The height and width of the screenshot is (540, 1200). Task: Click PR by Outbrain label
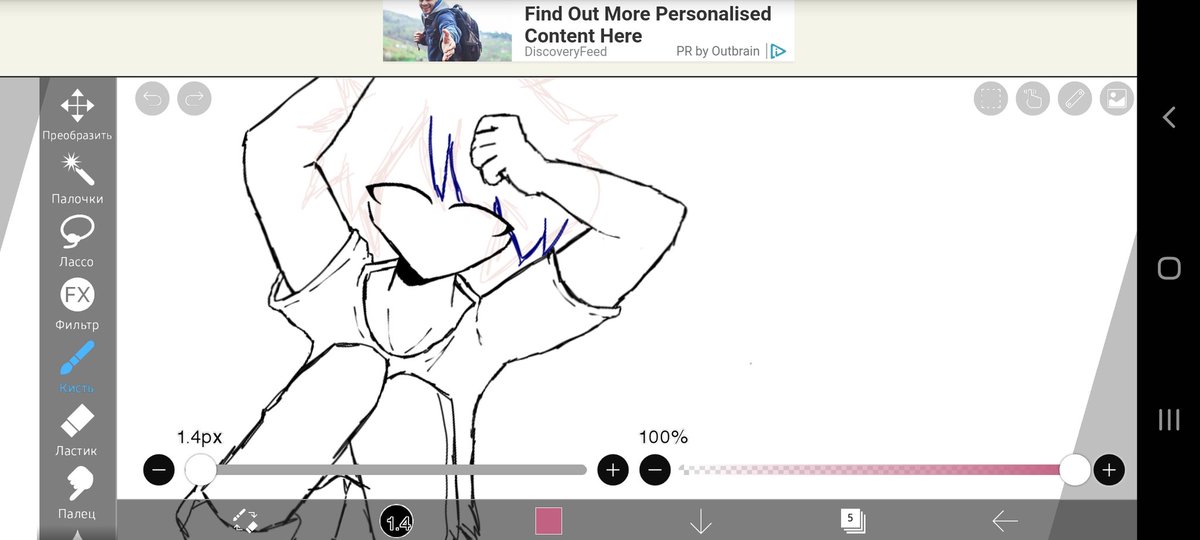[718, 51]
